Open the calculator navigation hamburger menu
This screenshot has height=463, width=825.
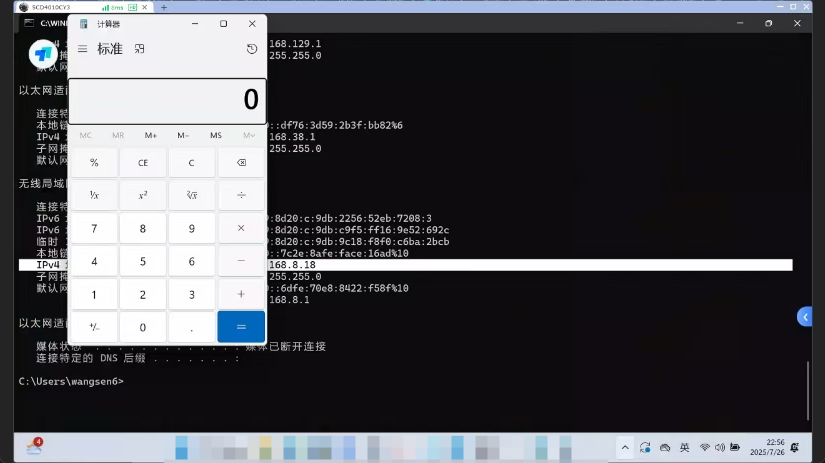tap(82, 49)
